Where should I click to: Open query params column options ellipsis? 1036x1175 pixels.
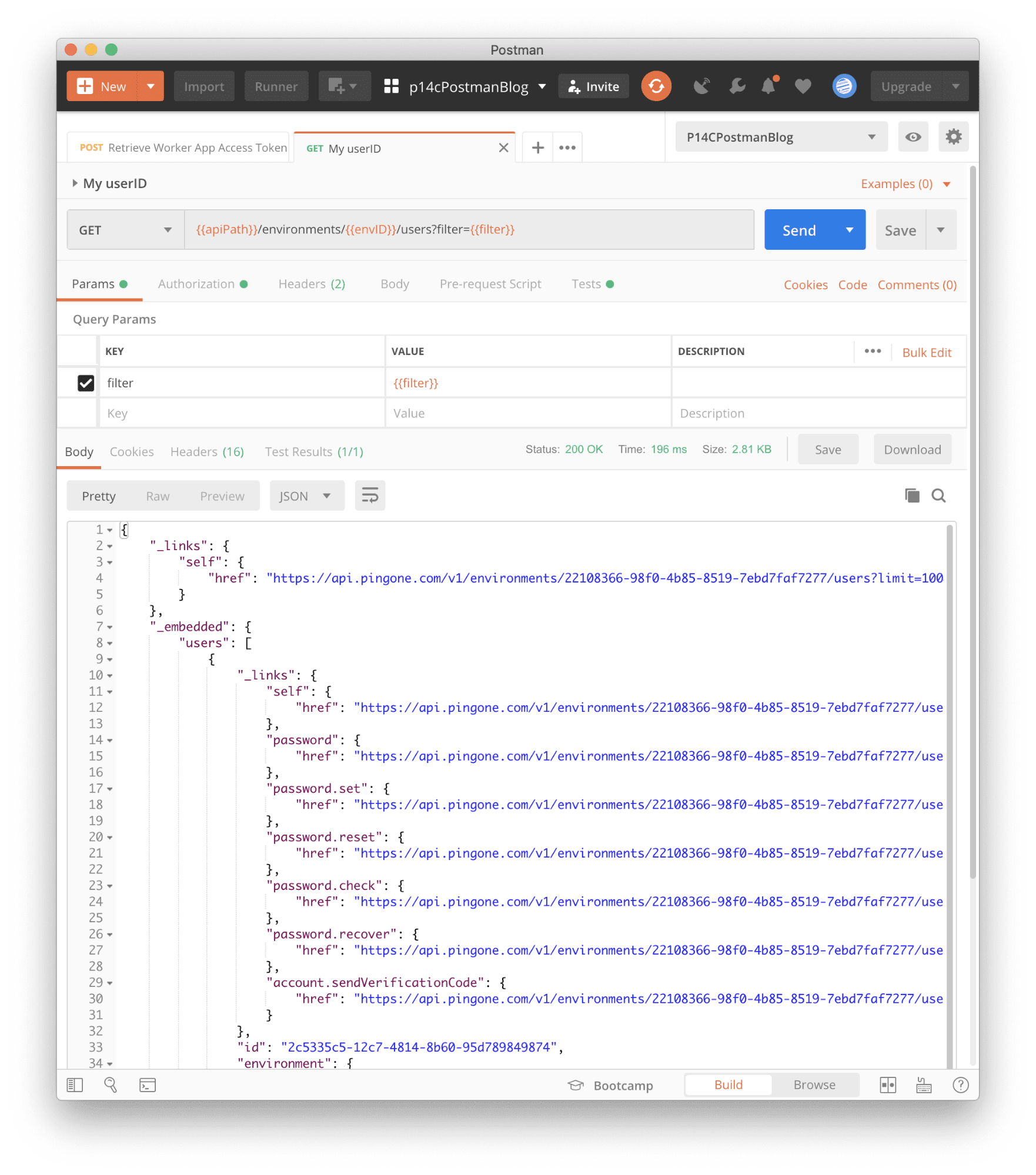pyautogui.click(x=873, y=351)
